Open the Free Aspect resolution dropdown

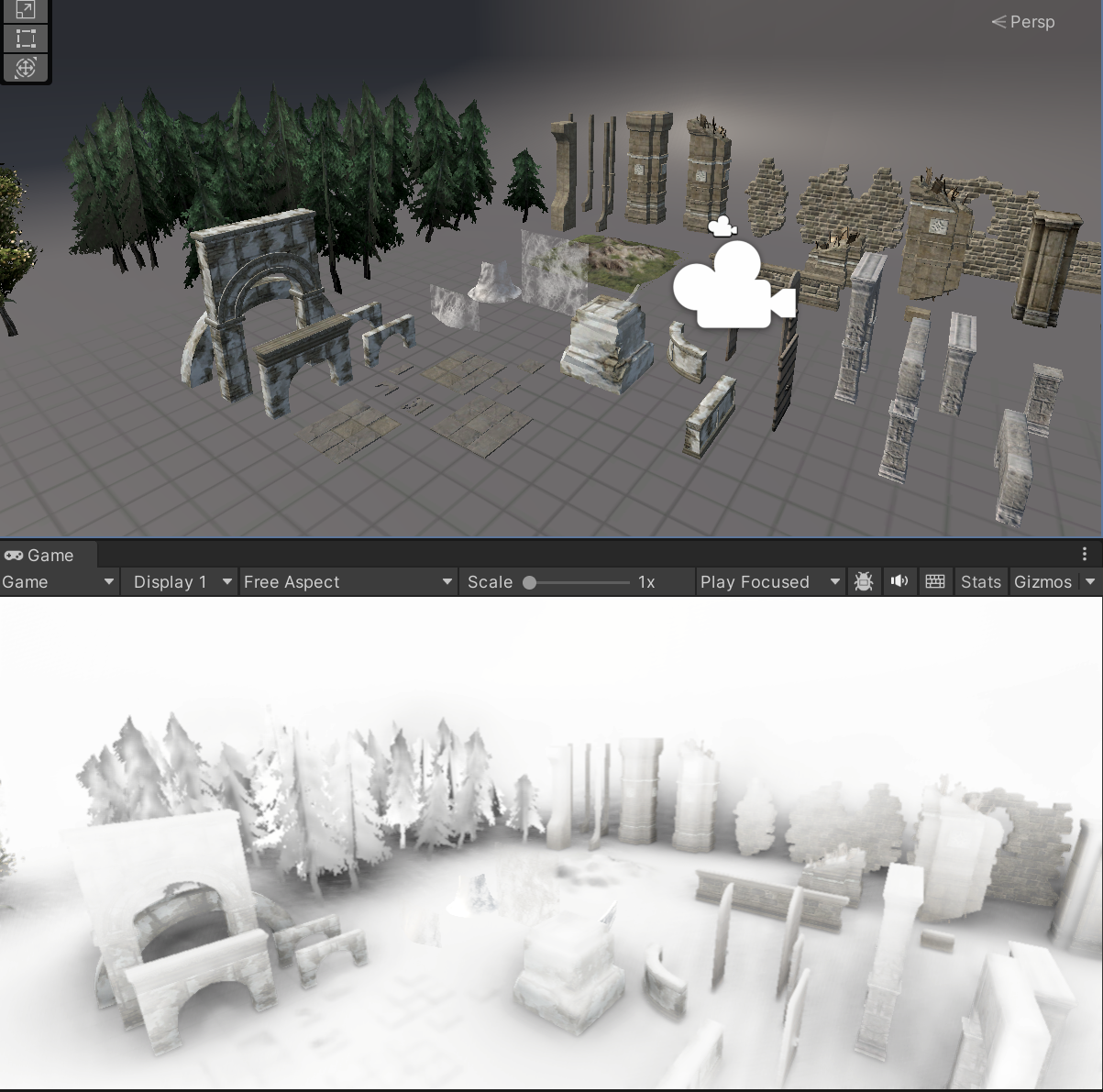pyautogui.click(x=348, y=581)
